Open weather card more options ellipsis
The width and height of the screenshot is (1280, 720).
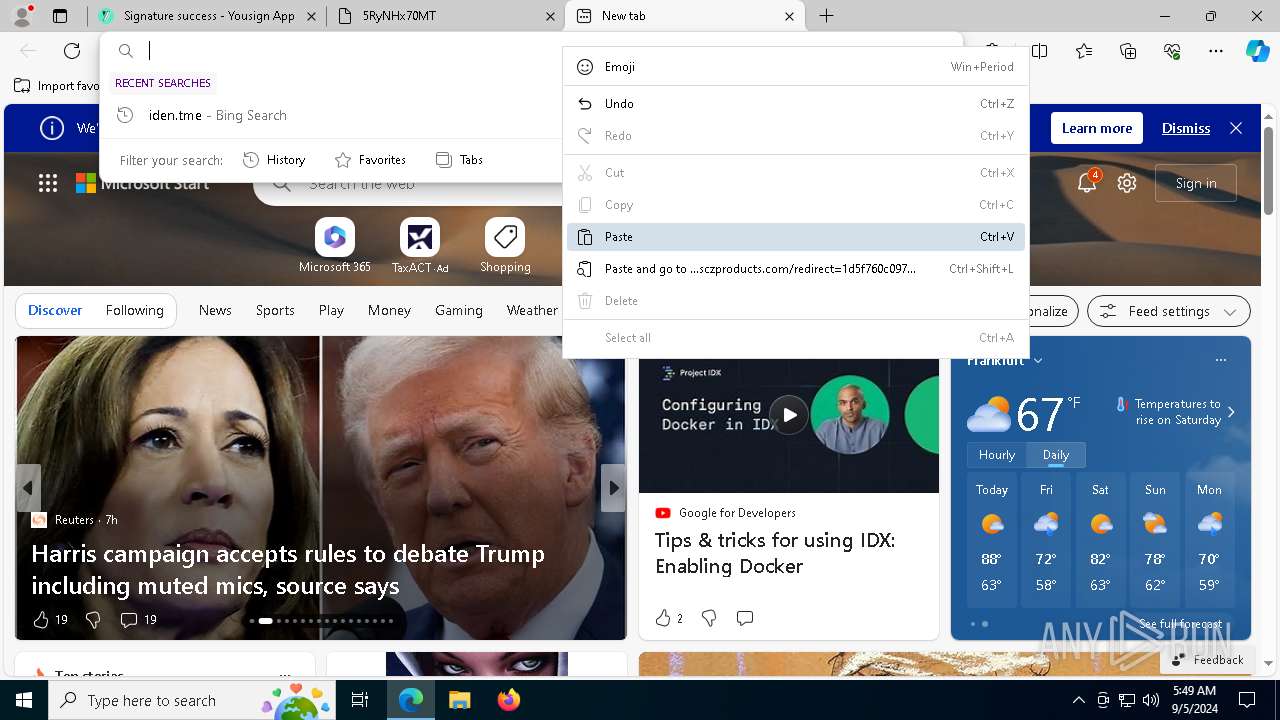(1220, 360)
